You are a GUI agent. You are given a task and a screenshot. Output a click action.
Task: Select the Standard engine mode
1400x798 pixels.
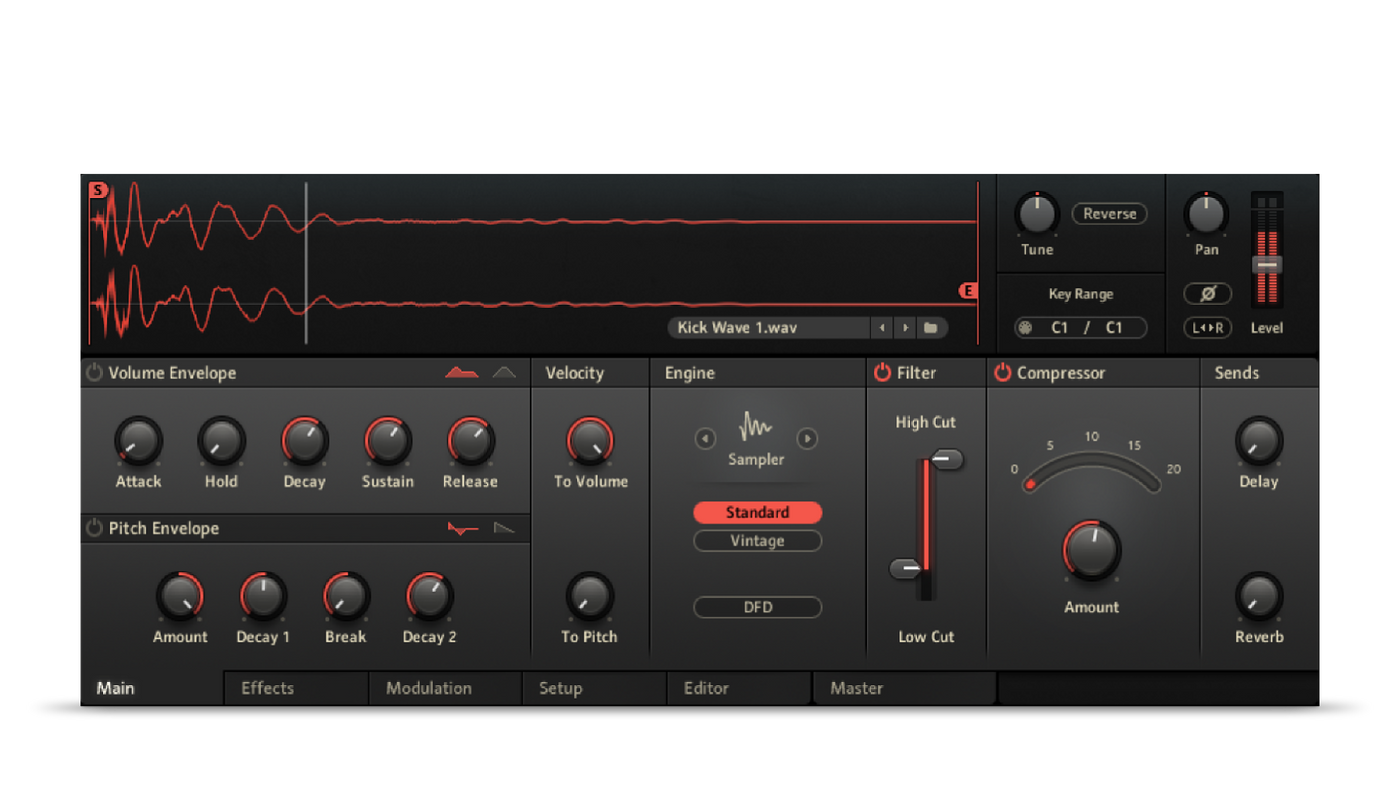pyautogui.click(x=757, y=513)
